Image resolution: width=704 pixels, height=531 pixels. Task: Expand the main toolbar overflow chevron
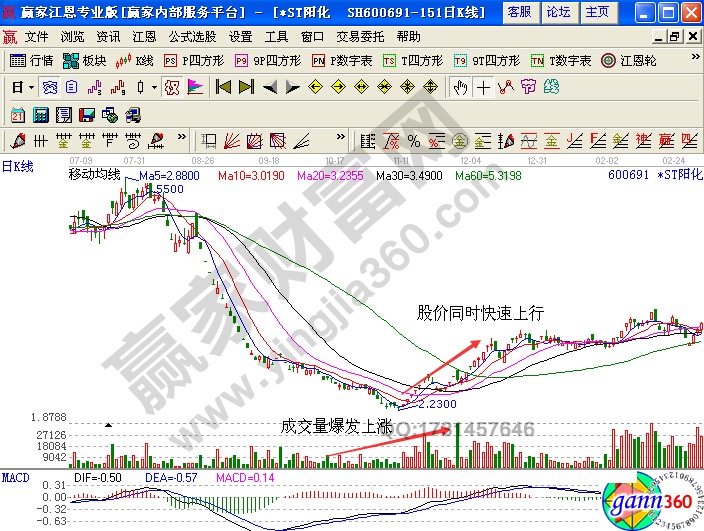695,57
